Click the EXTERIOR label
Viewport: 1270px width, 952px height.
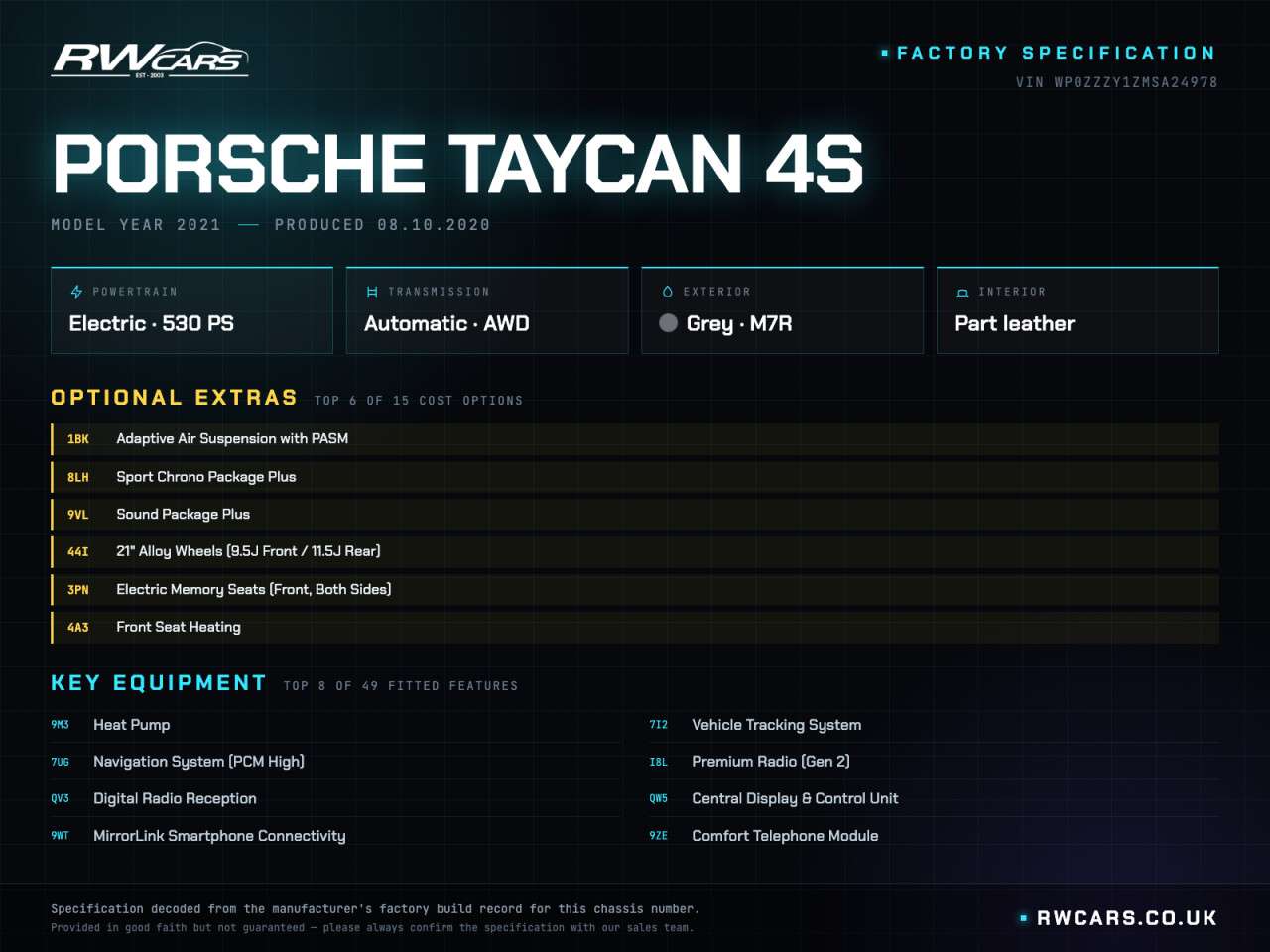716,292
